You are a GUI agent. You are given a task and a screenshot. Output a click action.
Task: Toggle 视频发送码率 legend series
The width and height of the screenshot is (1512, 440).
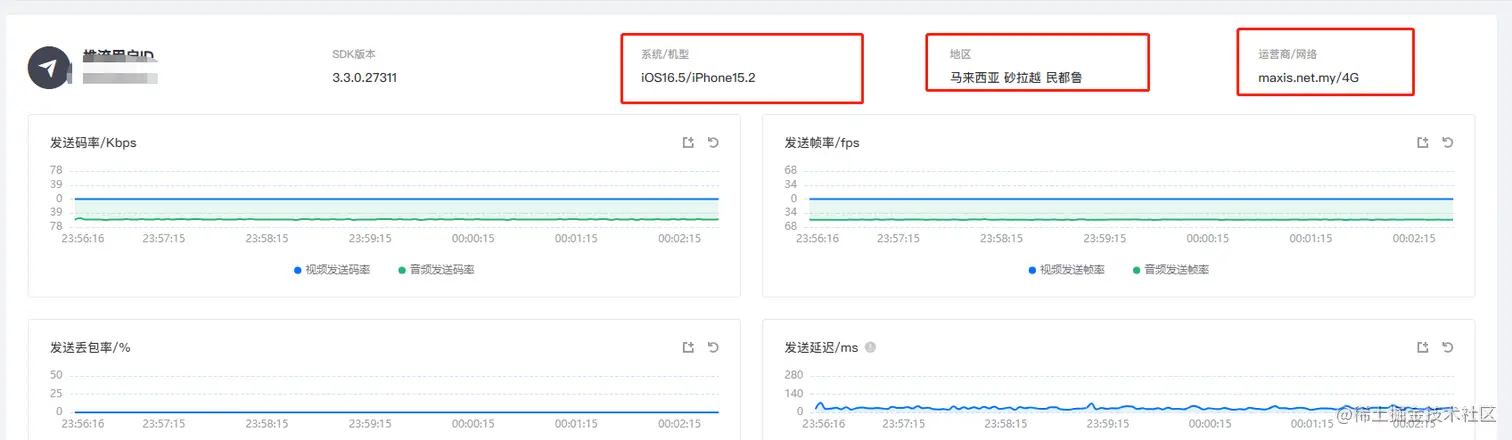pos(332,270)
